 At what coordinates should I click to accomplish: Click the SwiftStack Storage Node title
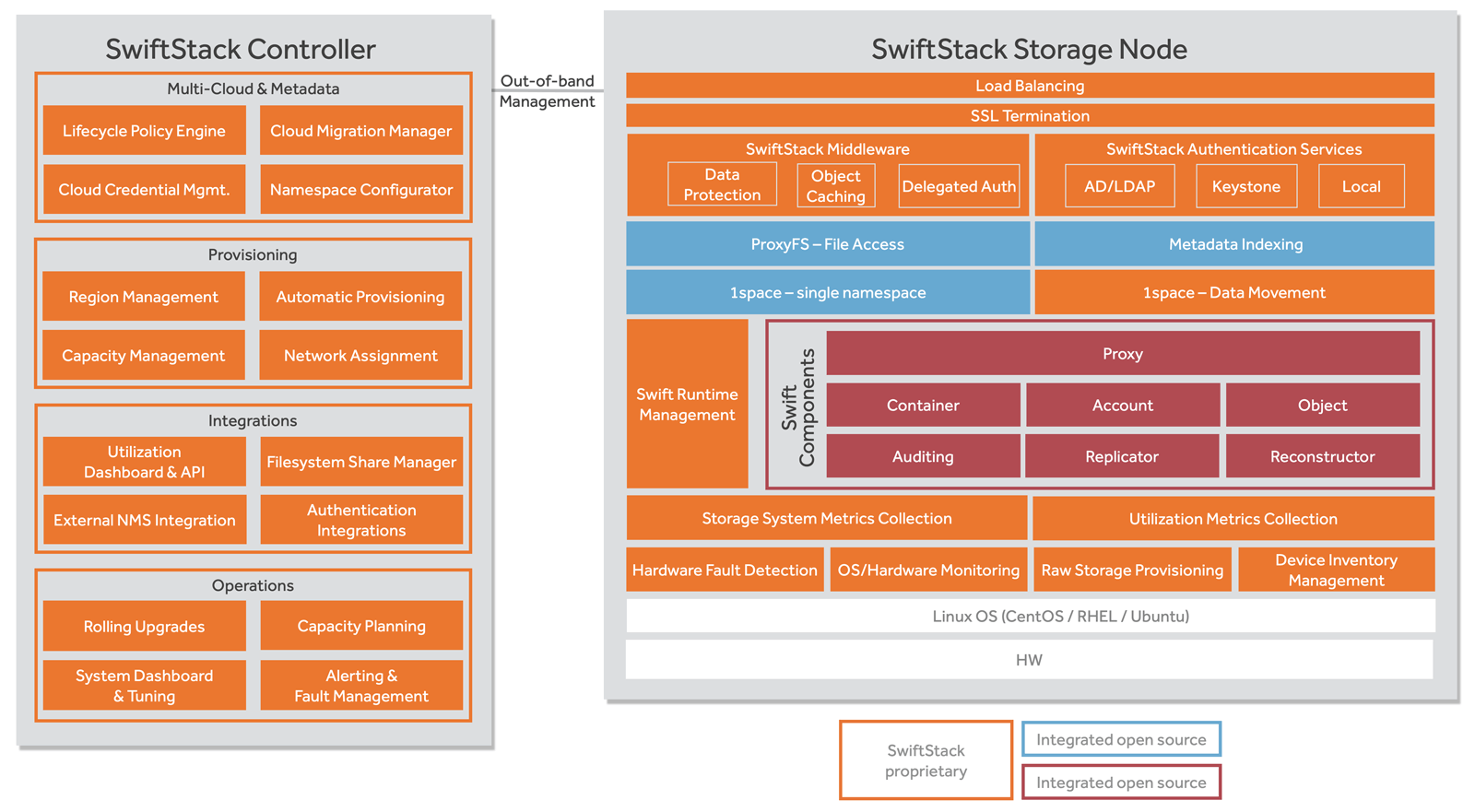pos(1030,49)
